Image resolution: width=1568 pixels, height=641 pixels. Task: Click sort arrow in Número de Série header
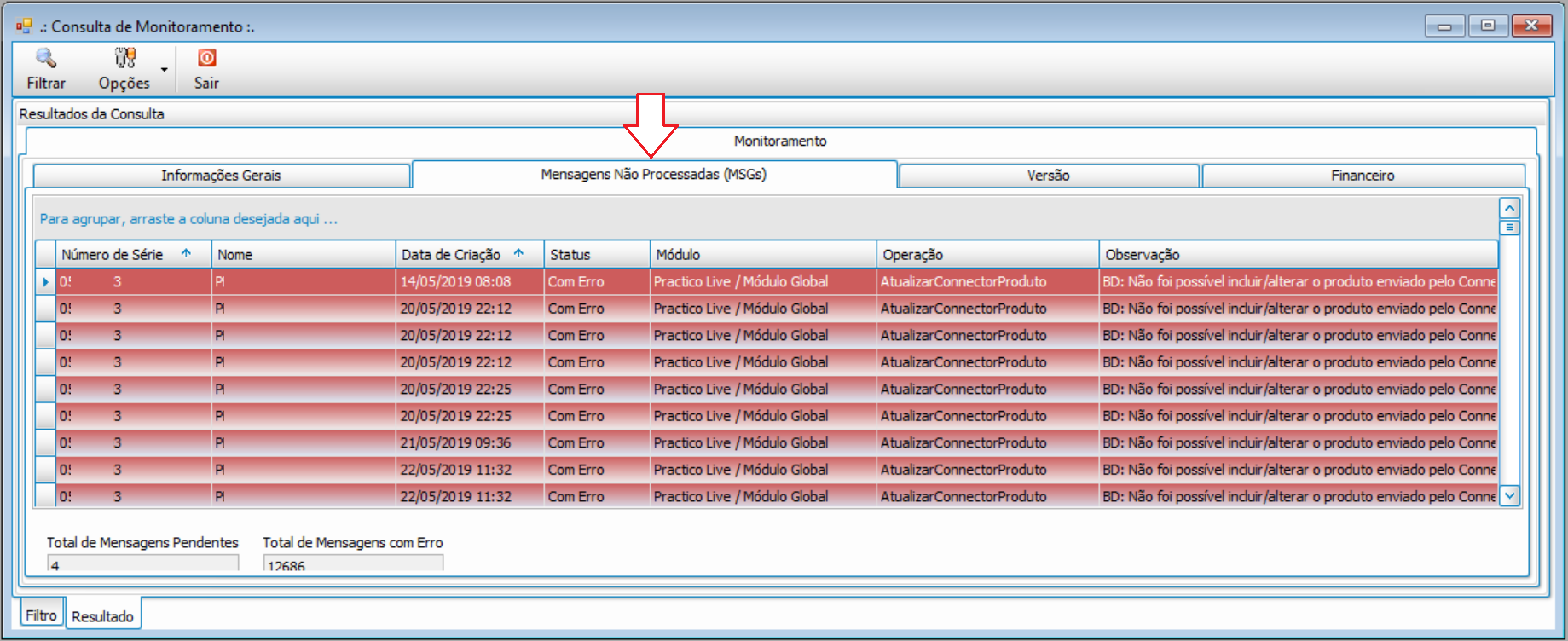click(186, 253)
